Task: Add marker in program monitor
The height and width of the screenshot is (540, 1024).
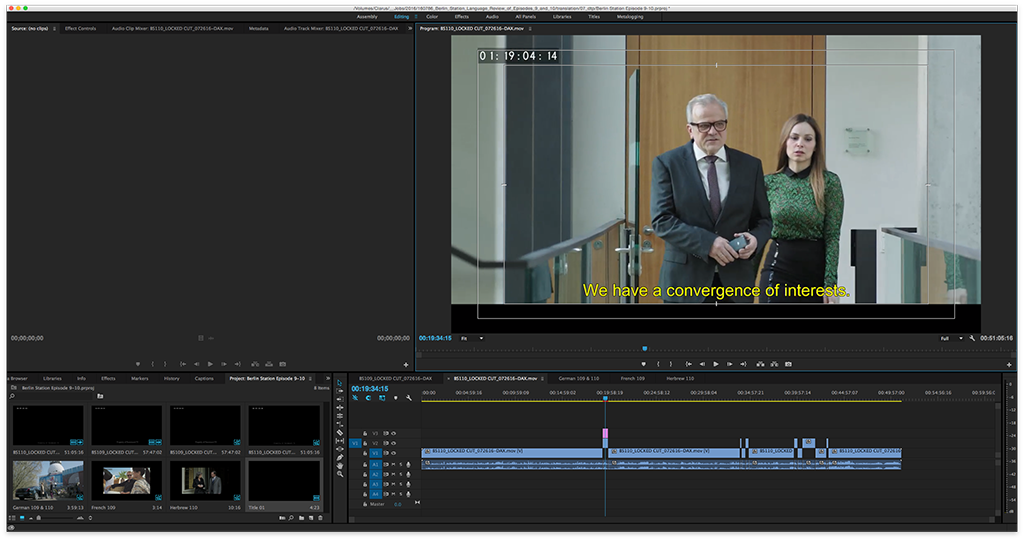Action: pyautogui.click(x=644, y=364)
